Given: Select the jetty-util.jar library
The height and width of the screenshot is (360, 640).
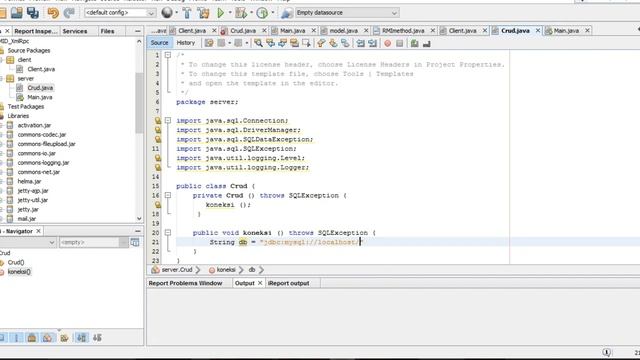Looking at the screenshot, I should [x=33, y=200].
